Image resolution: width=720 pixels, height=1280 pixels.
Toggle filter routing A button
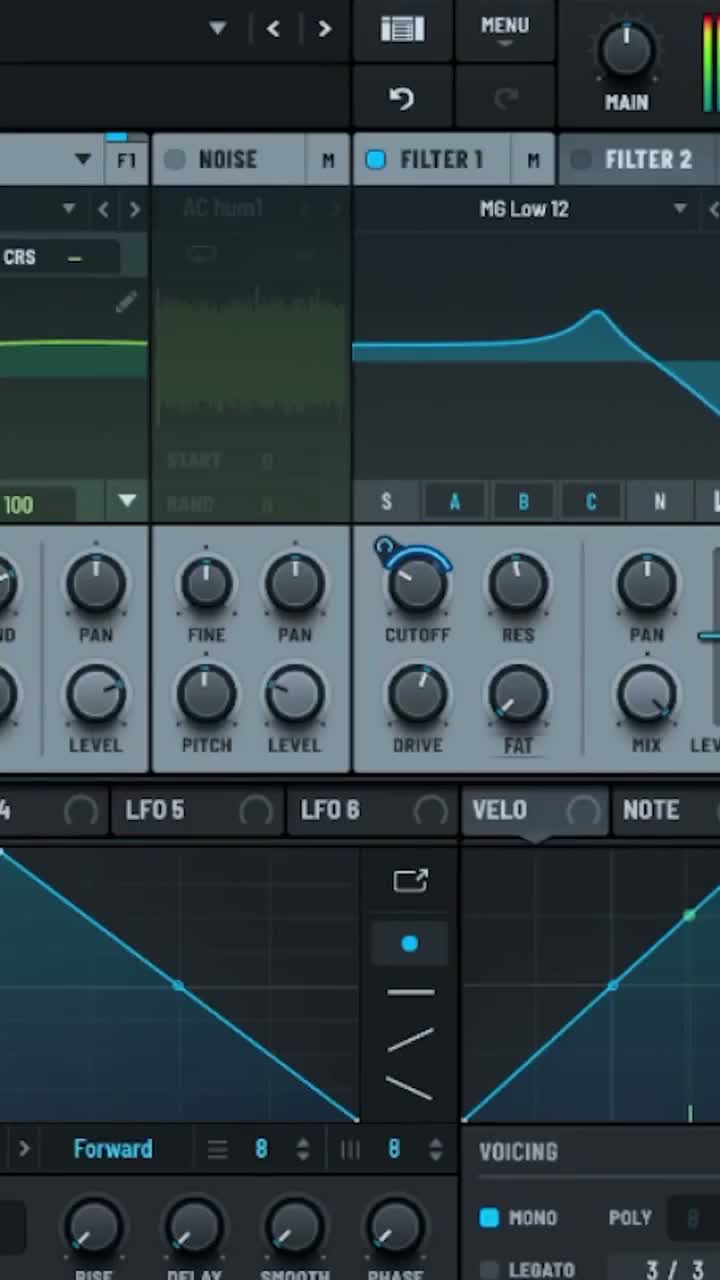[x=454, y=502]
